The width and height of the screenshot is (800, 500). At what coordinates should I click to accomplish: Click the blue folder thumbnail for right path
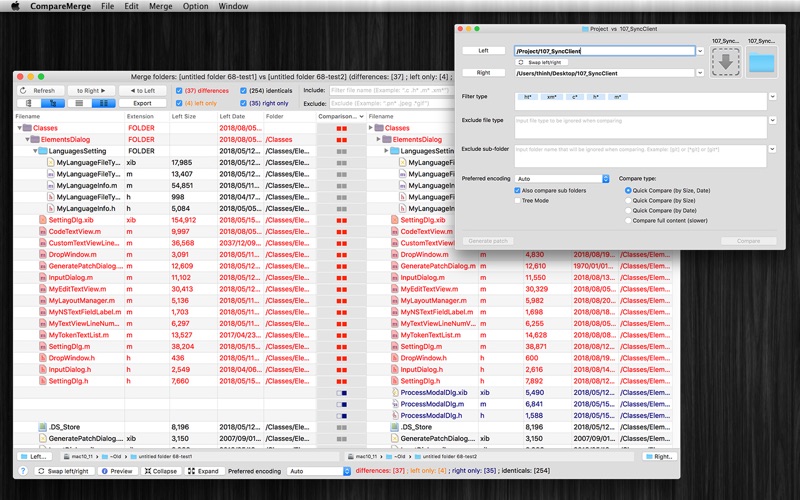coord(762,62)
